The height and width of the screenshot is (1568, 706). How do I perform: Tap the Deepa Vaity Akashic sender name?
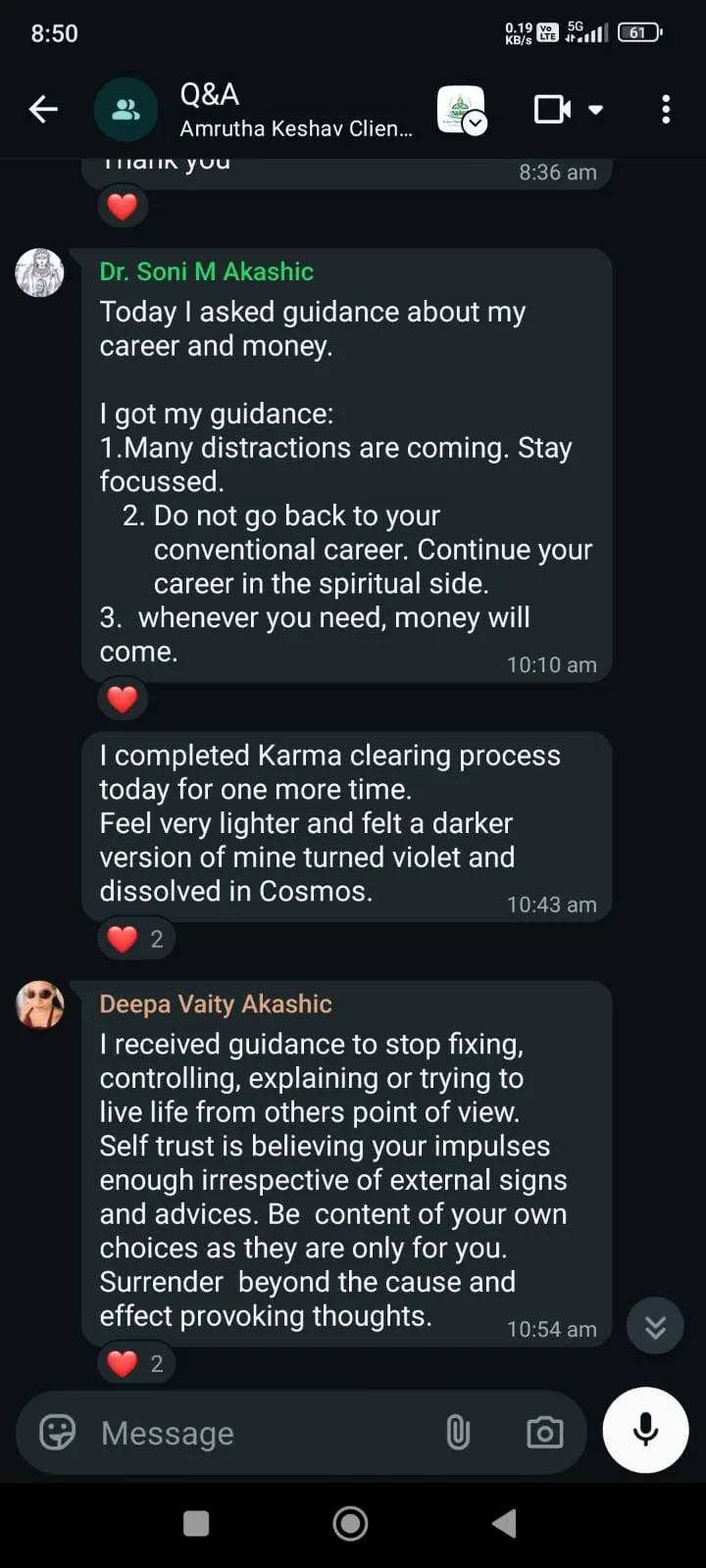pos(216,1004)
